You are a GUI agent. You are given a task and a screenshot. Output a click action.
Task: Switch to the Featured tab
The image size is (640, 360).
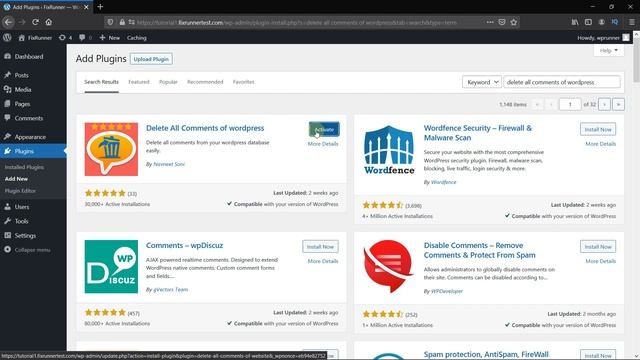tap(139, 82)
